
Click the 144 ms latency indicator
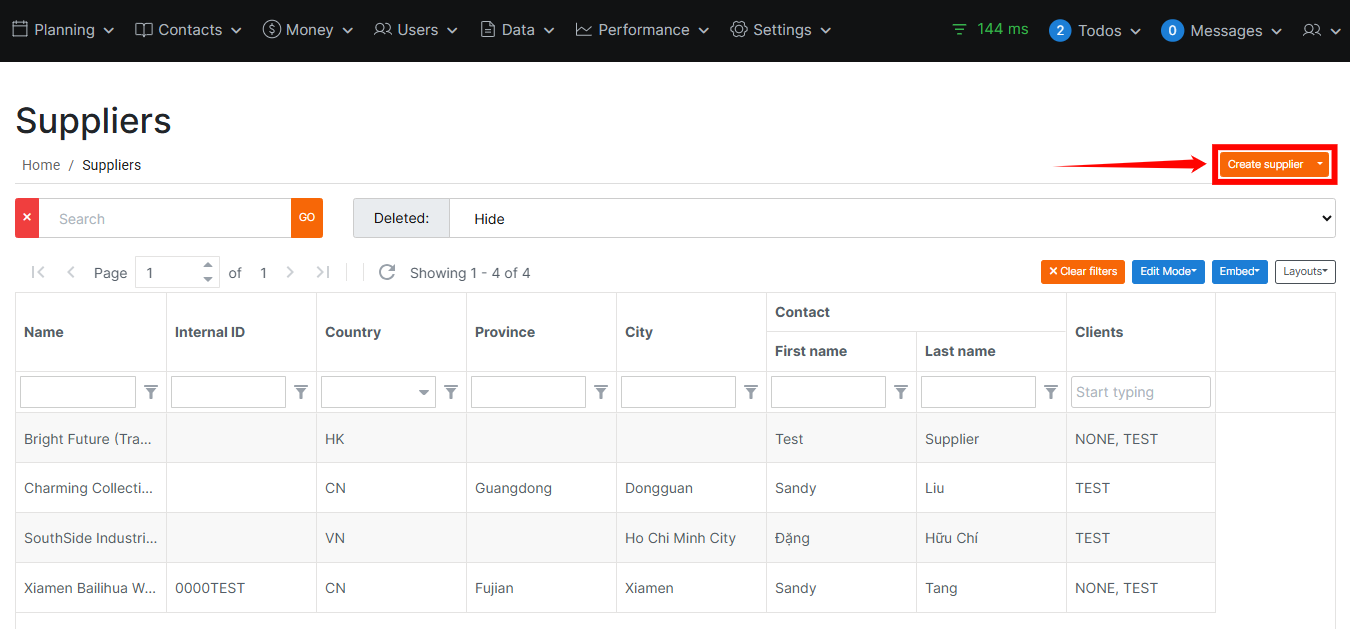990,29
